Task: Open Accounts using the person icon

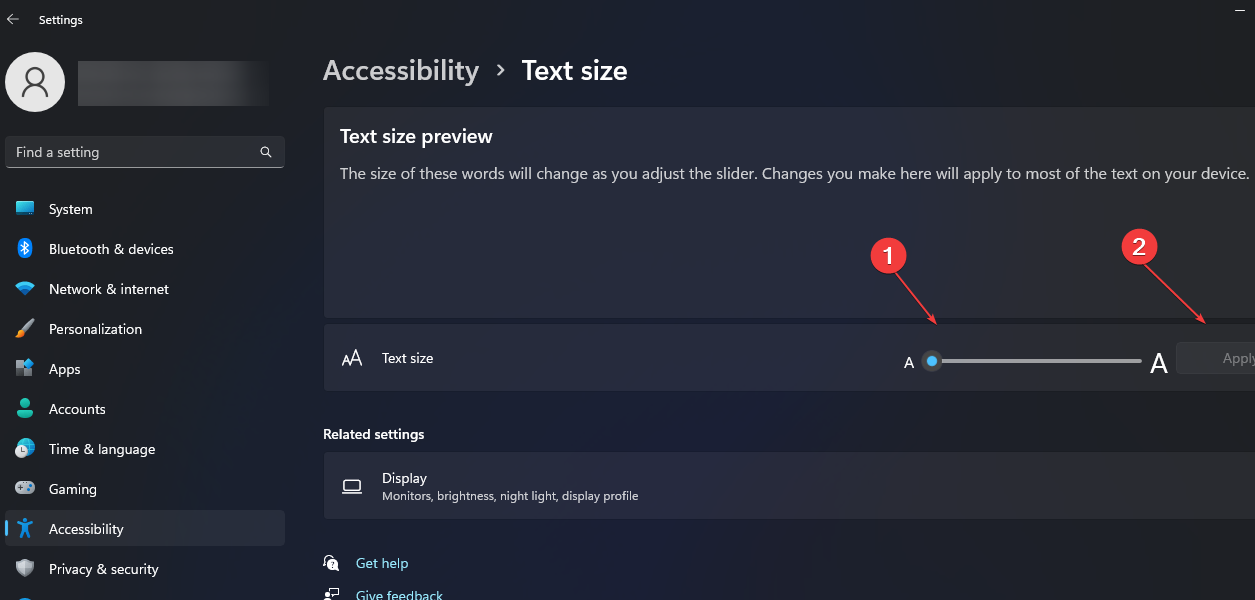Action: point(25,409)
